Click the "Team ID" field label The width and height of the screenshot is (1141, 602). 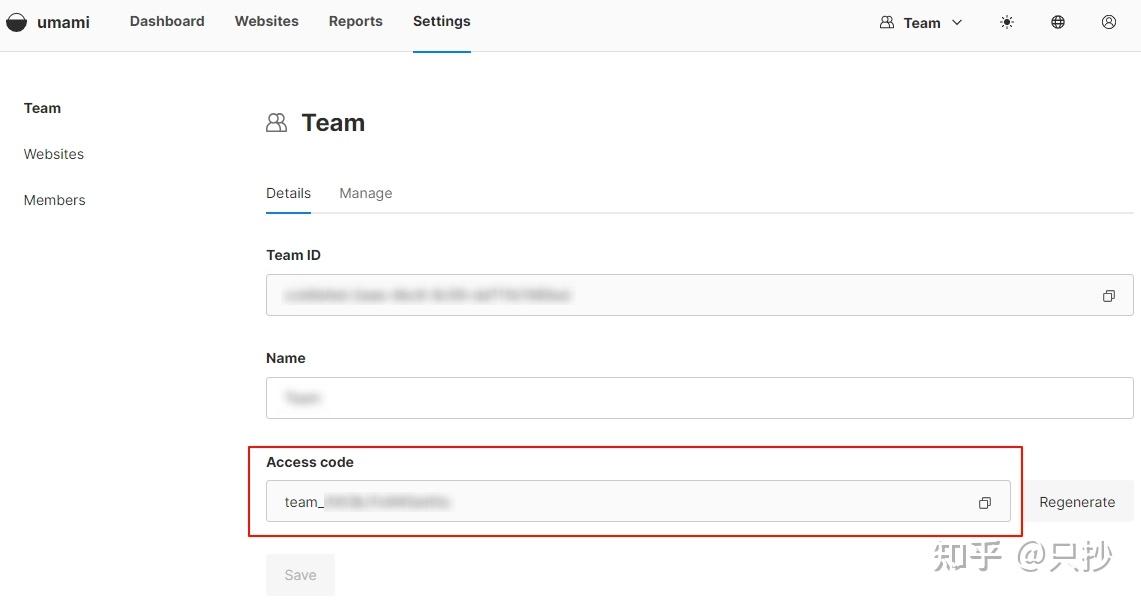(293, 255)
